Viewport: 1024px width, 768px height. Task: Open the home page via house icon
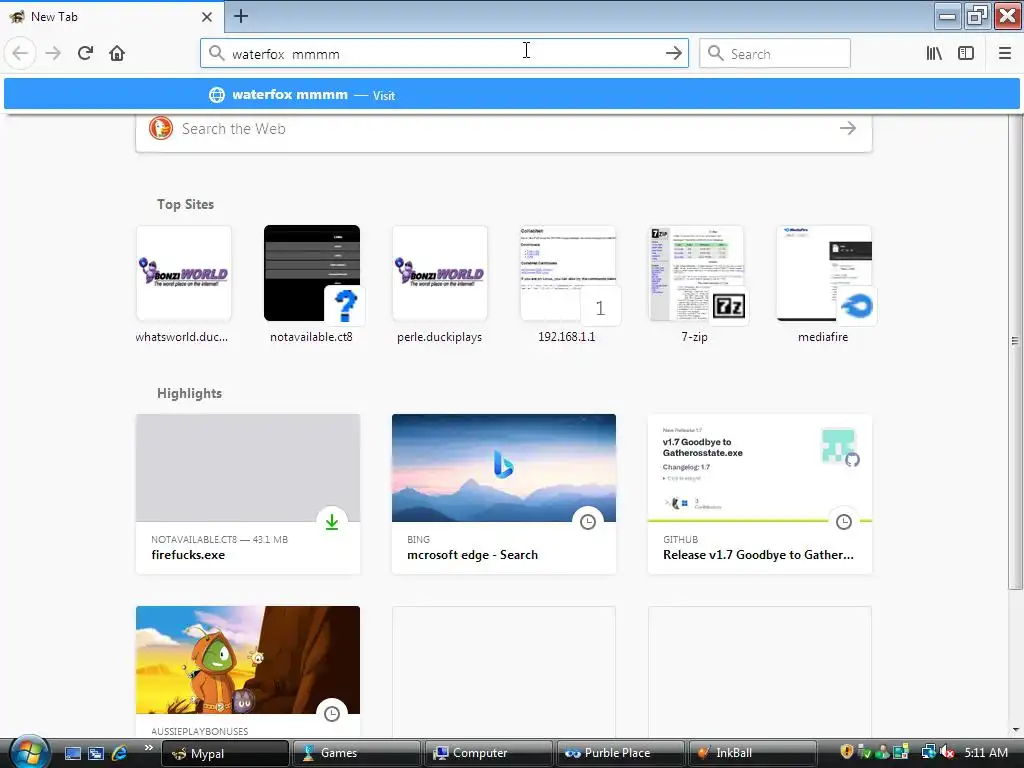point(117,53)
